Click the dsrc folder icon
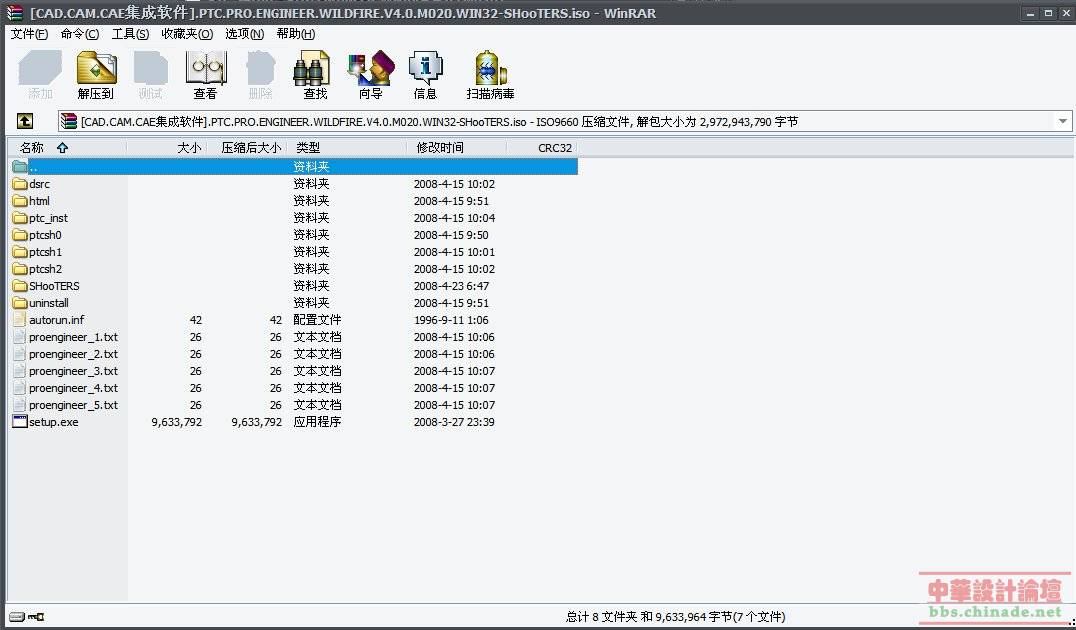The height and width of the screenshot is (630, 1076). click(x=20, y=184)
